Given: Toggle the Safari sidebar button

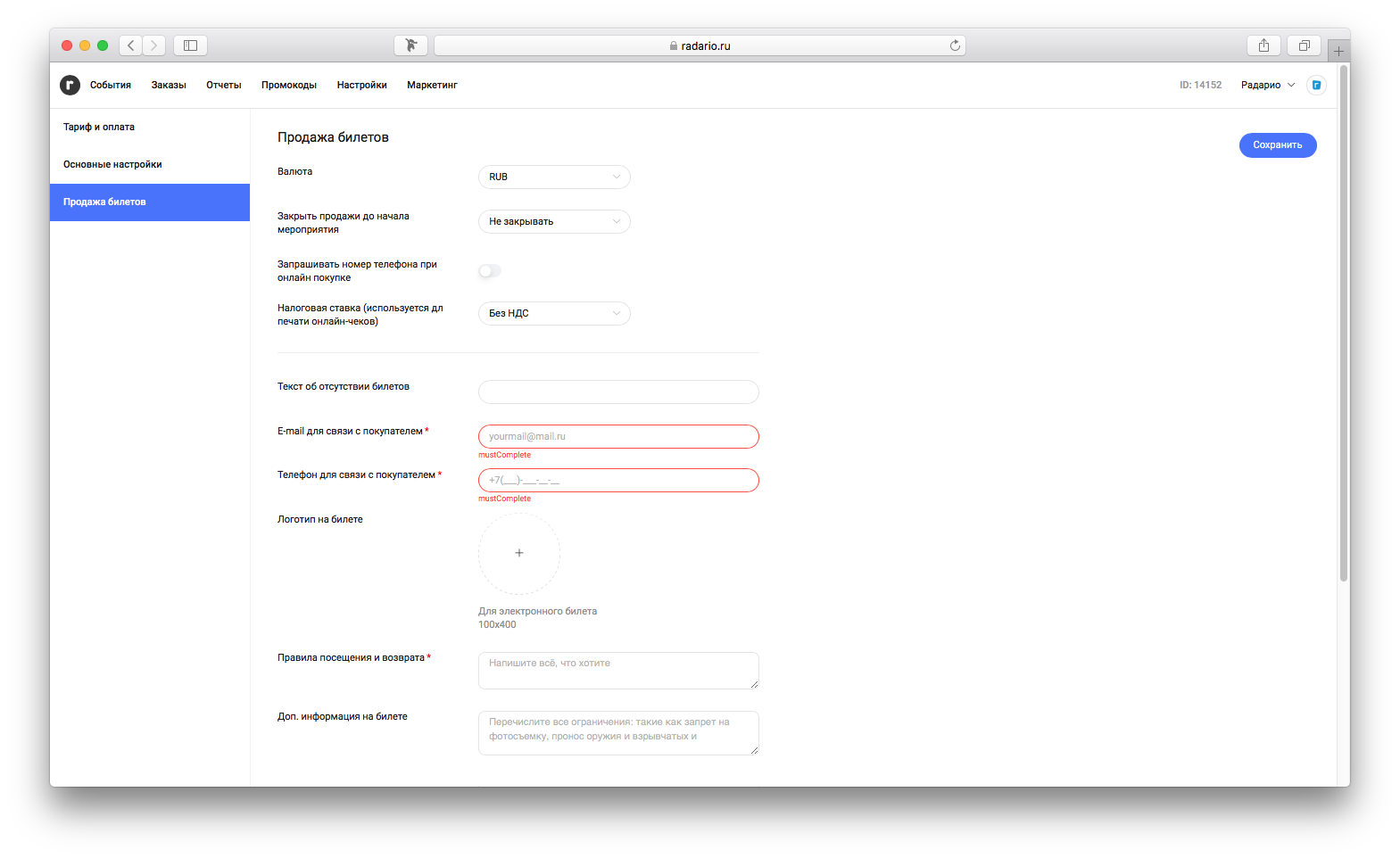Looking at the screenshot, I should [190, 45].
